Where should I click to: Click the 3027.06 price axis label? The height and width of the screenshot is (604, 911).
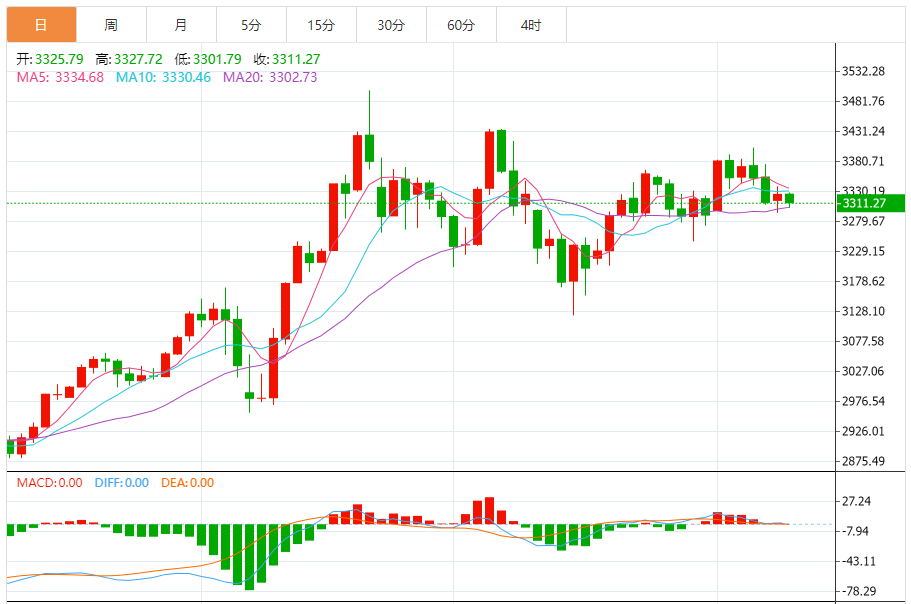tap(863, 371)
